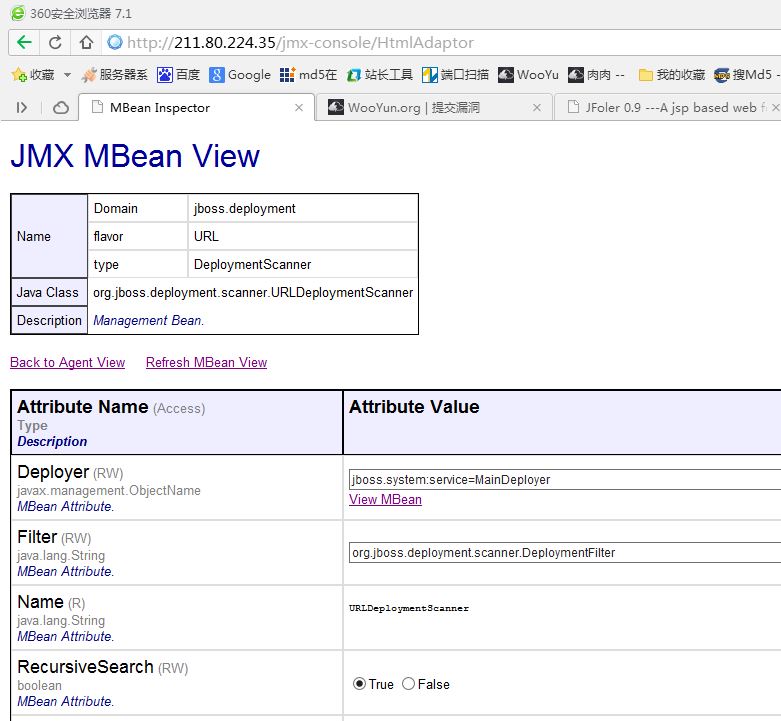Image resolution: width=781 pixels, height=721 pixels.
Task: Click the org.jboss.deployment.scanner.URLDeploymentScanner class text
Action: [x=253, y=292]
